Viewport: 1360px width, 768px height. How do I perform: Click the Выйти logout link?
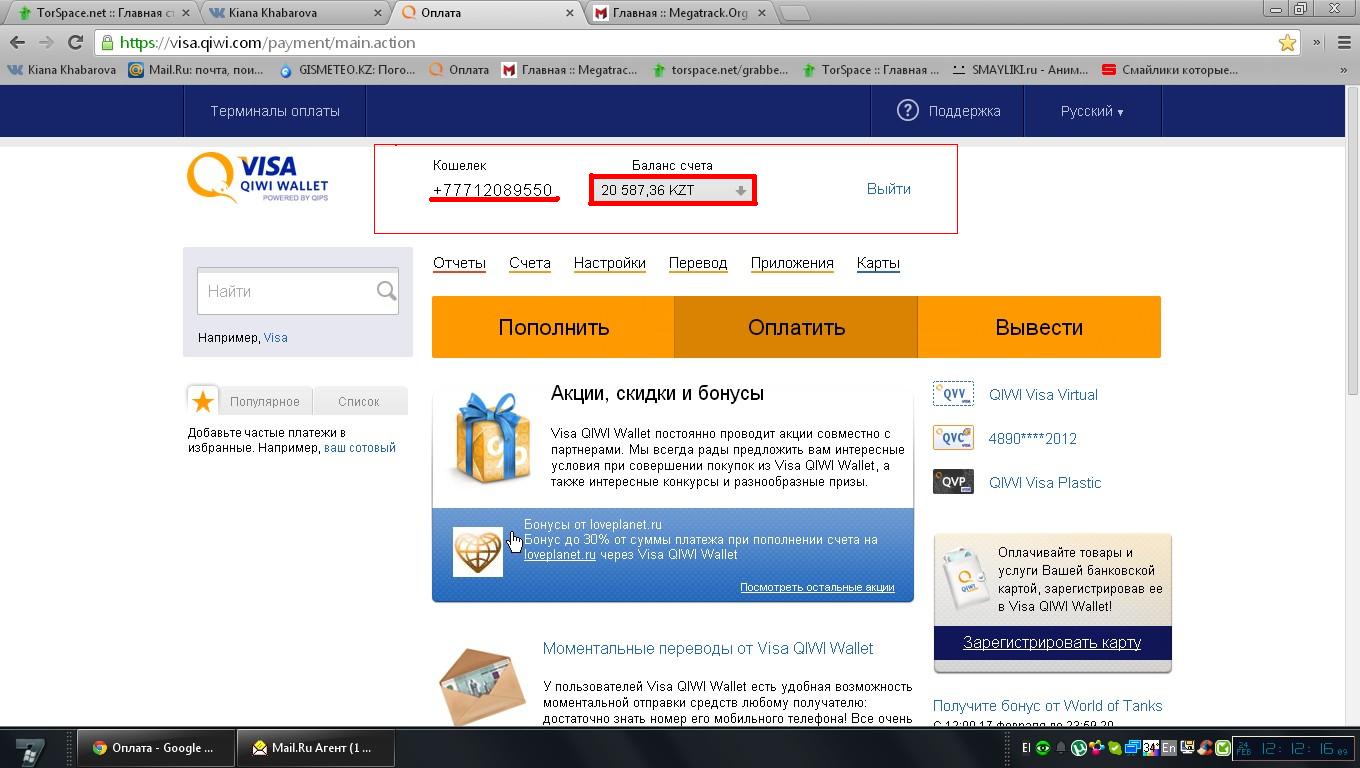pos(888,189)
